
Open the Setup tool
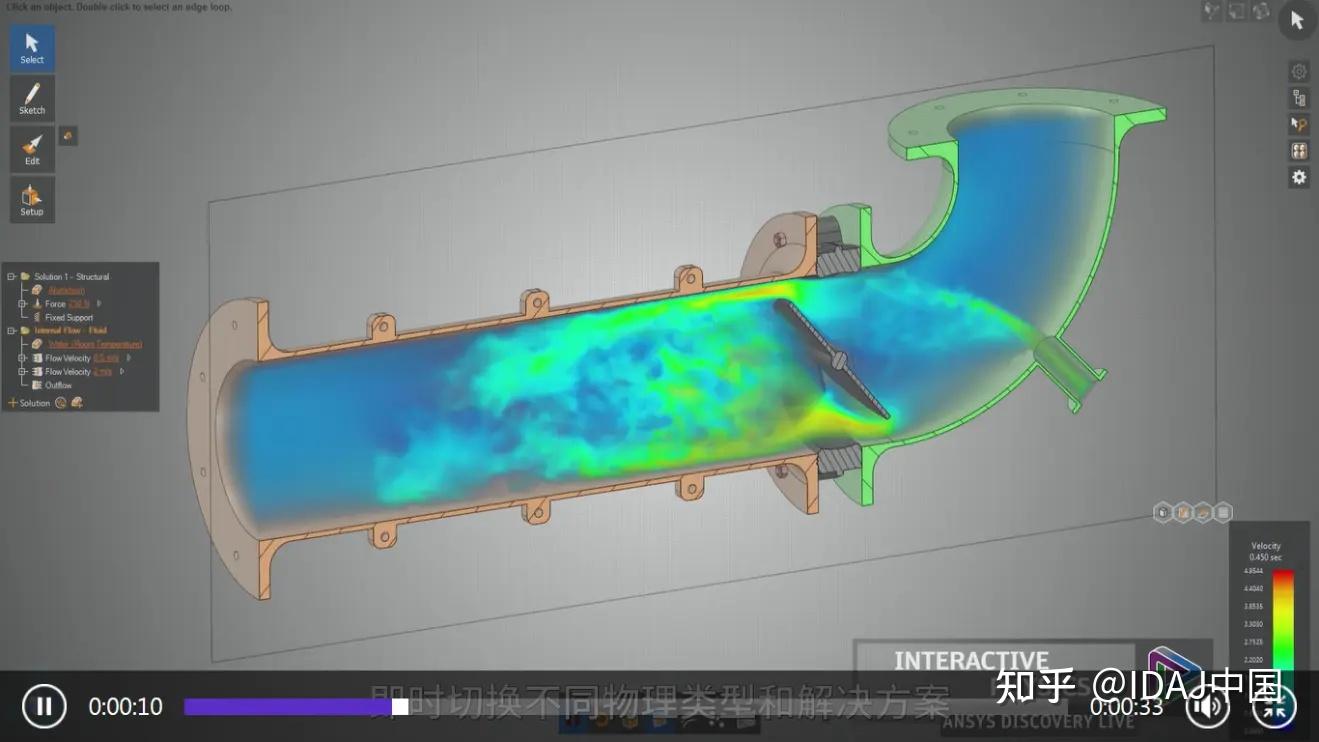31,199
